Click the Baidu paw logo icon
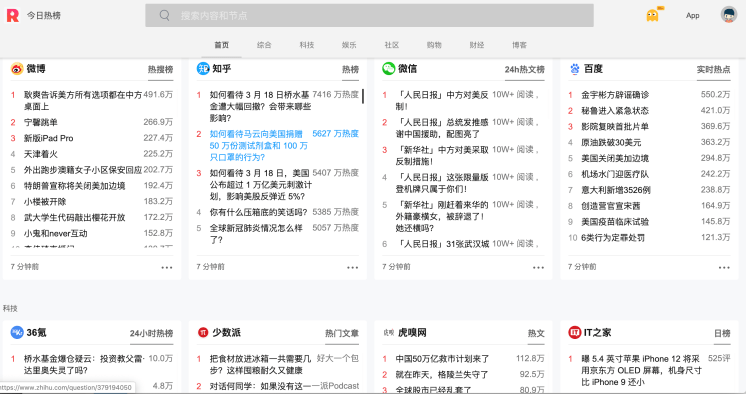Screen dimensions: 746x394 [574, 69]
